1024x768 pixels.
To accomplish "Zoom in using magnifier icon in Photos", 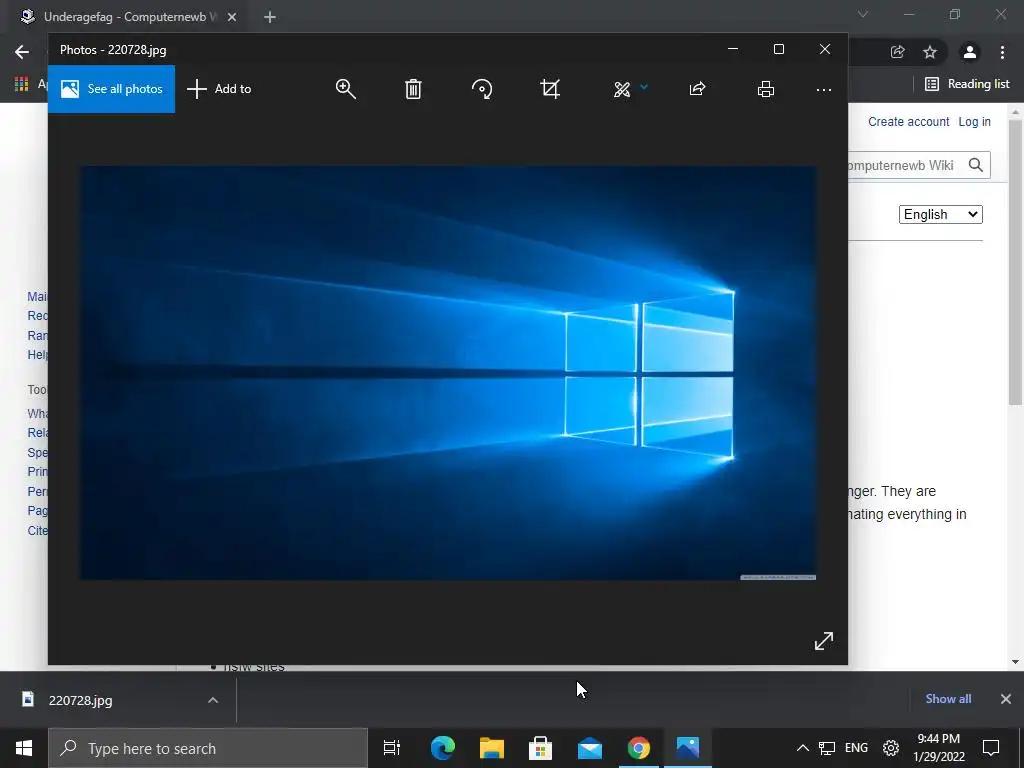I will point(345,89).
